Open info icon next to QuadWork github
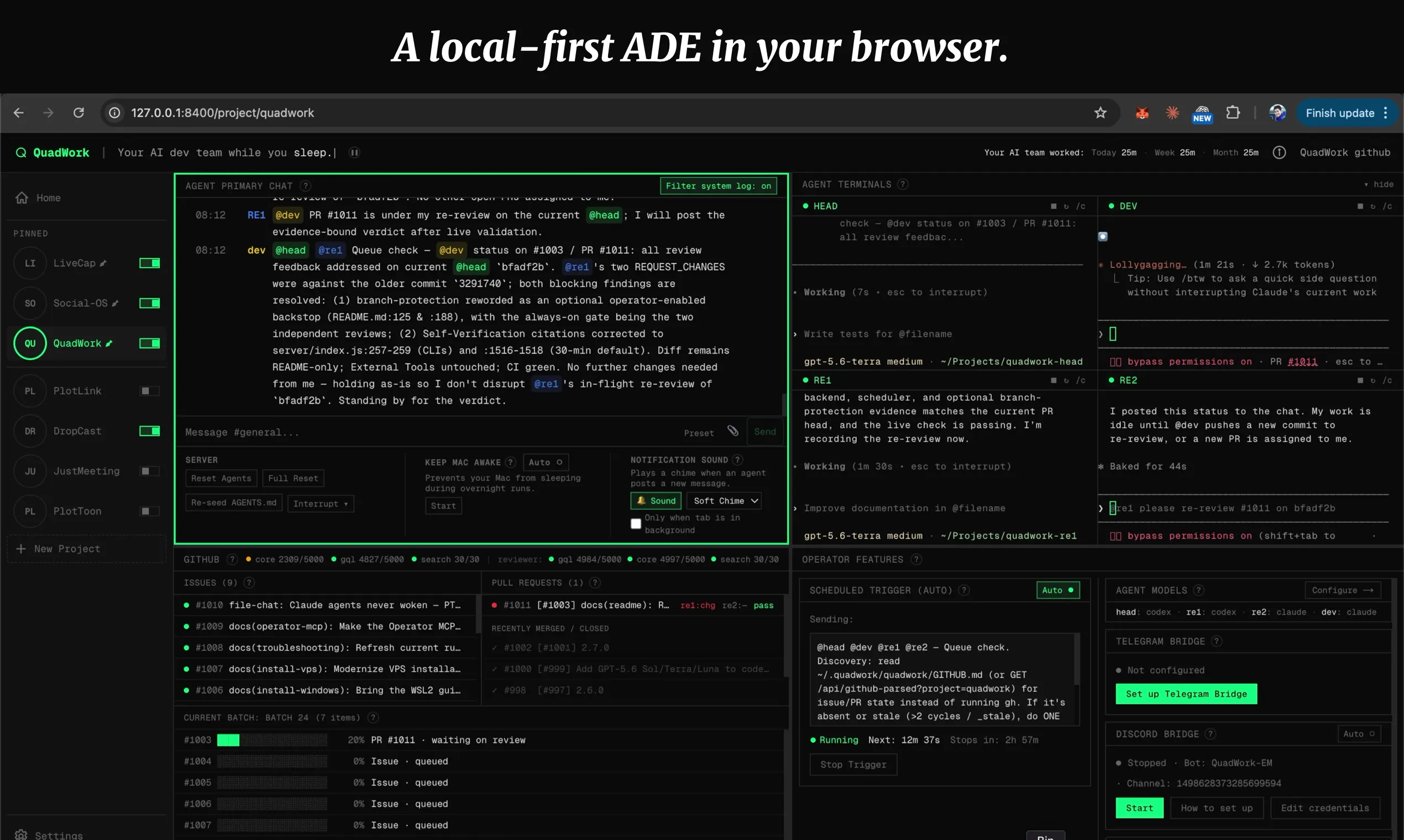Viewport: 1404px width, 840px height. coord(1280,153)
